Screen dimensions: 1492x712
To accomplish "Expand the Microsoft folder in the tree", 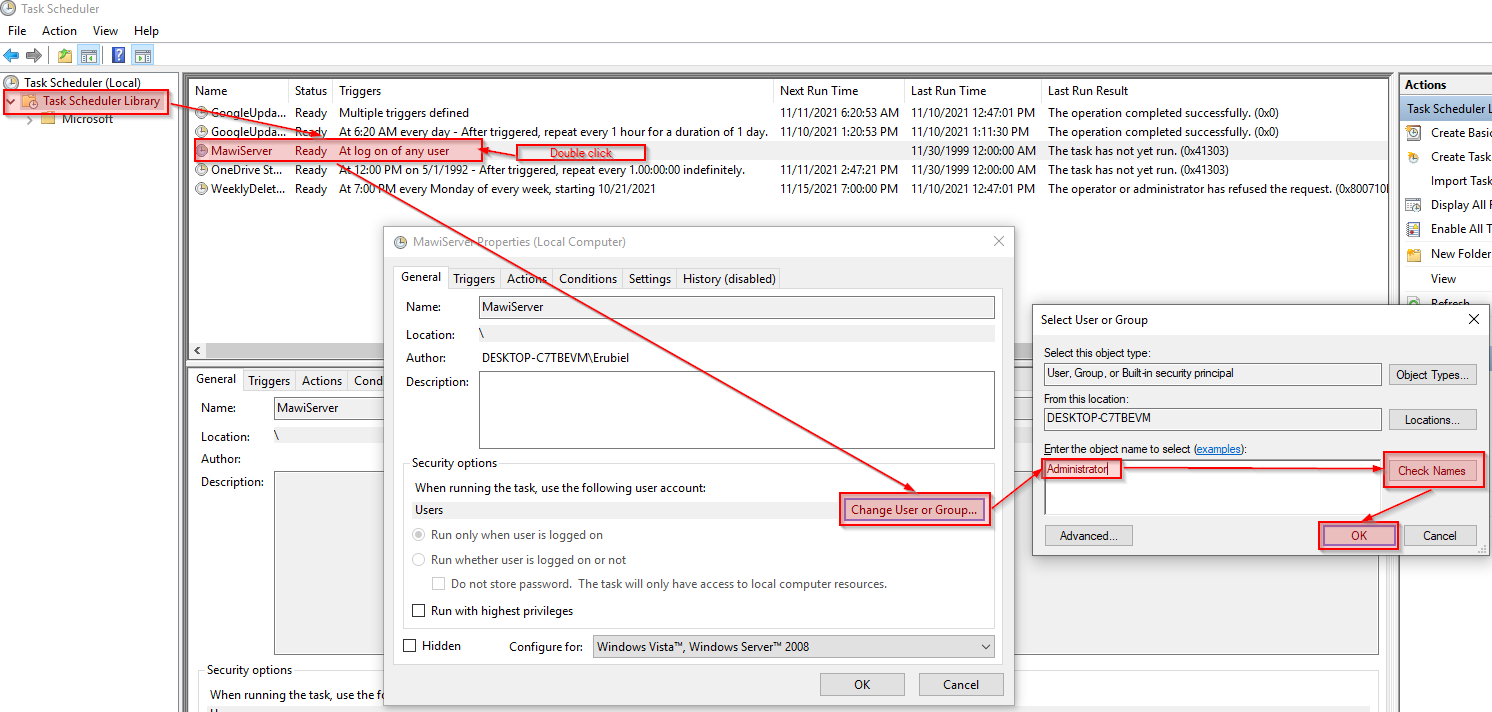I will (x=29, y=120).
